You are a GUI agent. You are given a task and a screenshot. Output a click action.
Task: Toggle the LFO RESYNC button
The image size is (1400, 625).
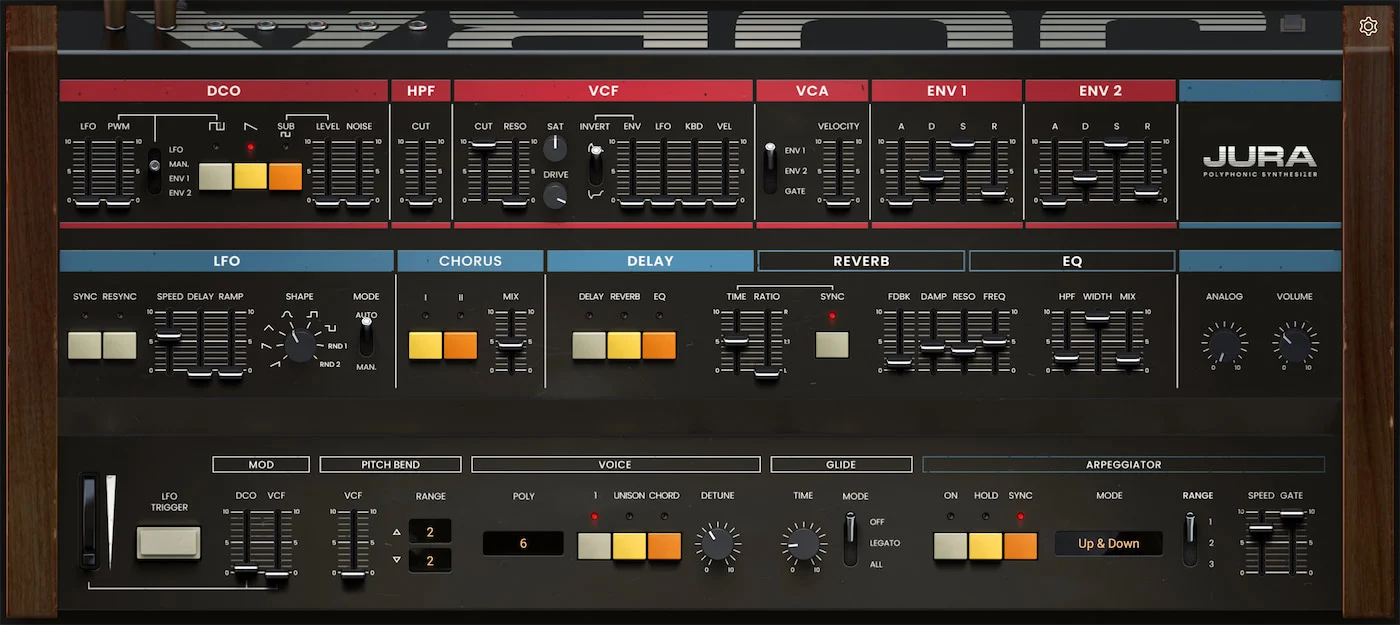click(x=119, y=345)
